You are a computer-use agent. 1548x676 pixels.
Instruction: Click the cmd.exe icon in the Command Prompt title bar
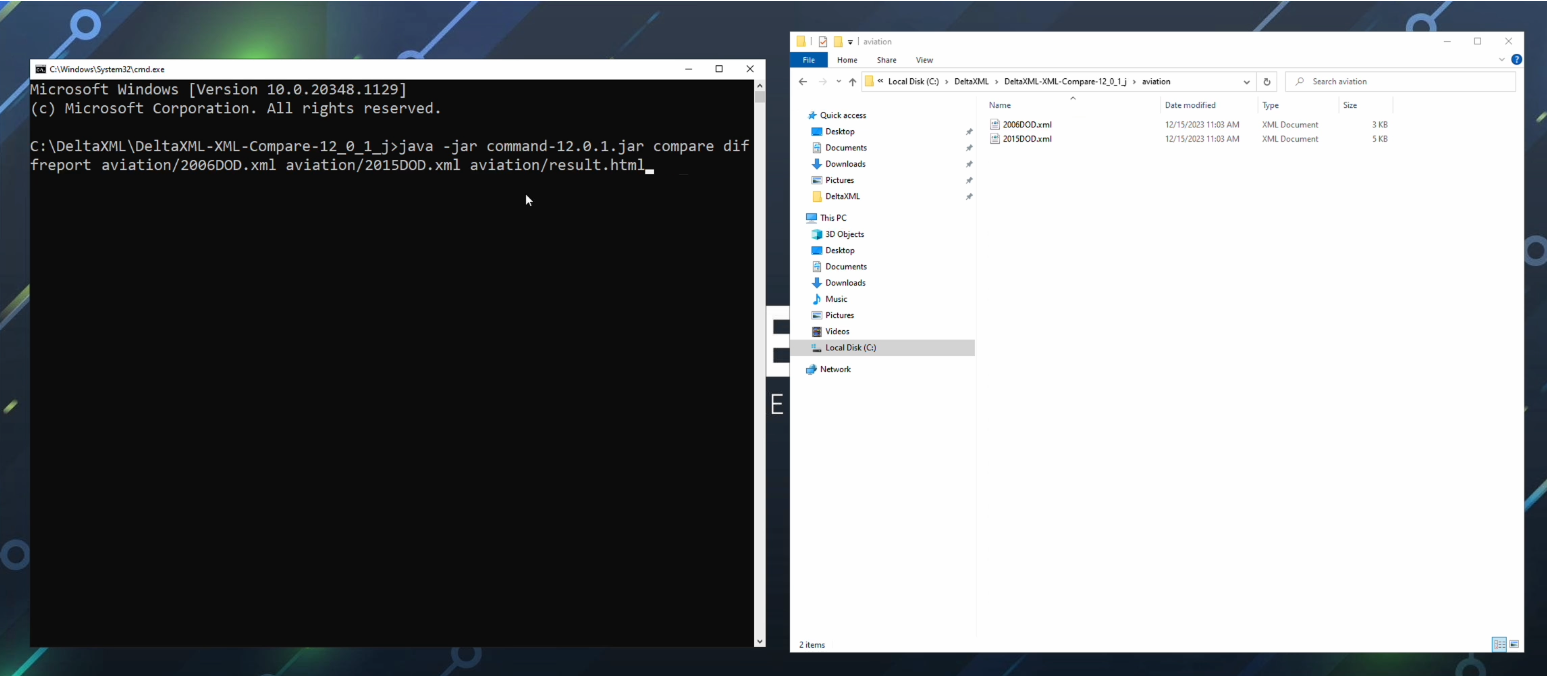[x=40, y=69]
